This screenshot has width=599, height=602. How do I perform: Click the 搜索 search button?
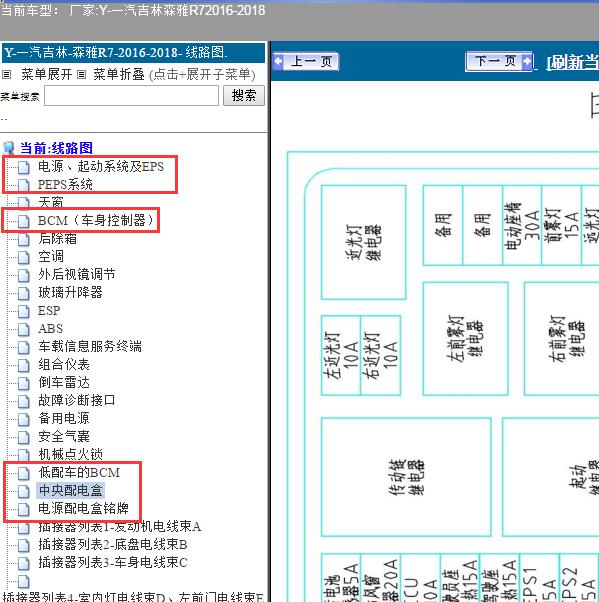244,95
